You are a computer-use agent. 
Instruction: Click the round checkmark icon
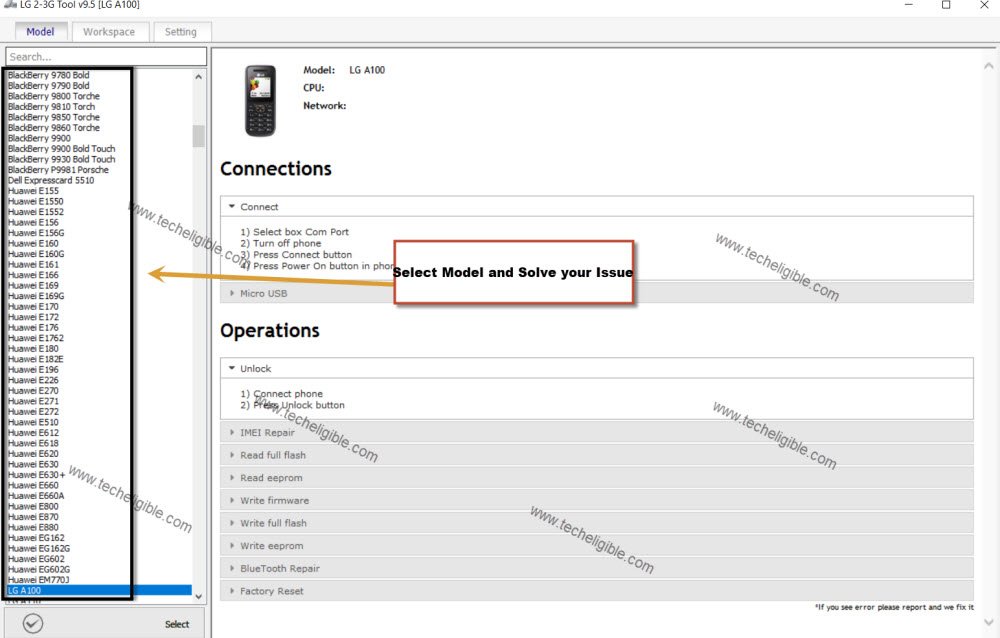click(x=33, y=623)
